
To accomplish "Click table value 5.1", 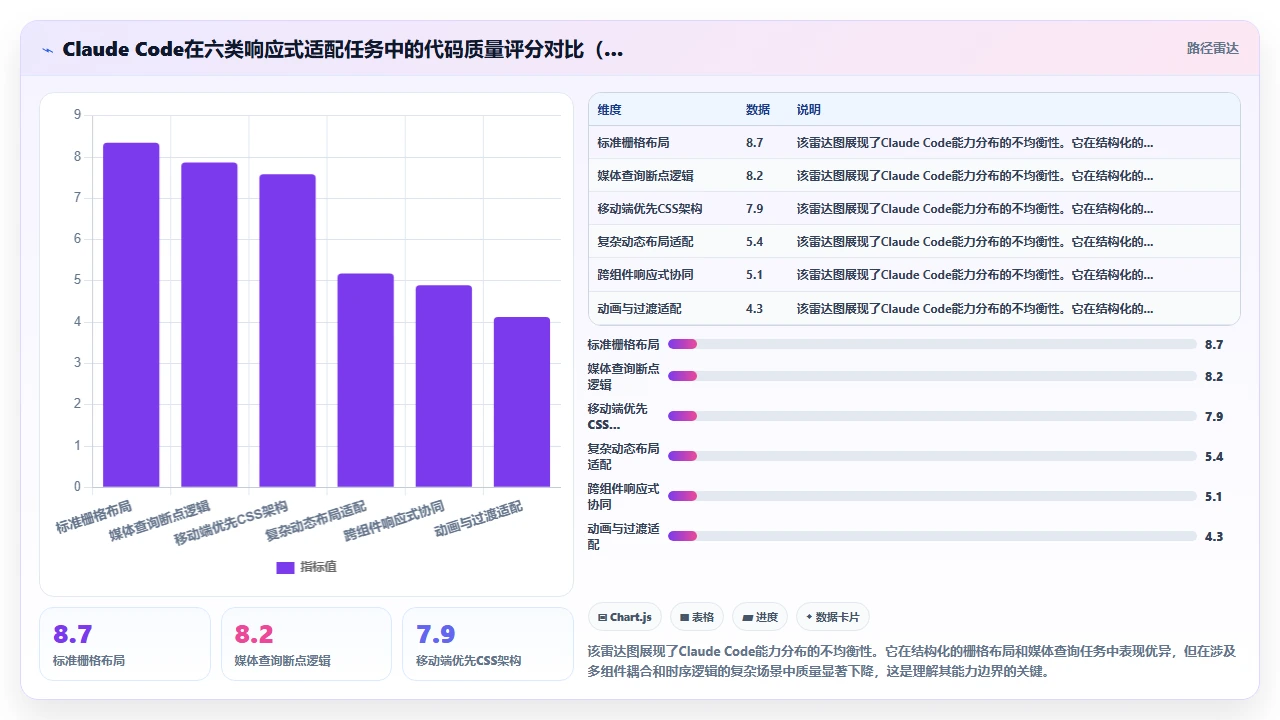I will click(x=754, y=275).
